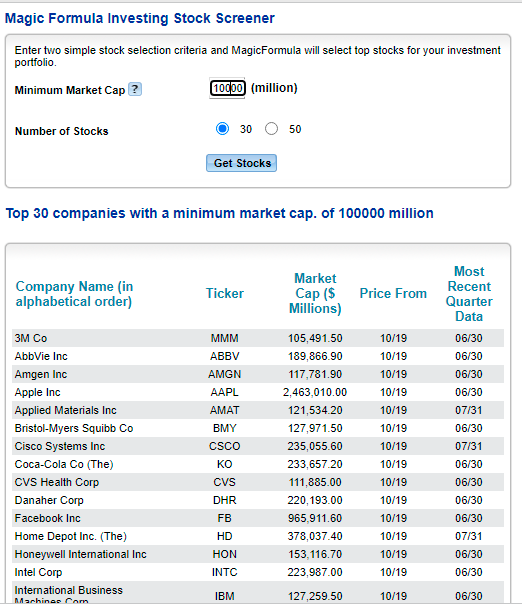
Task: Click the CVS ticker symbol
Action: pos(225,482)
